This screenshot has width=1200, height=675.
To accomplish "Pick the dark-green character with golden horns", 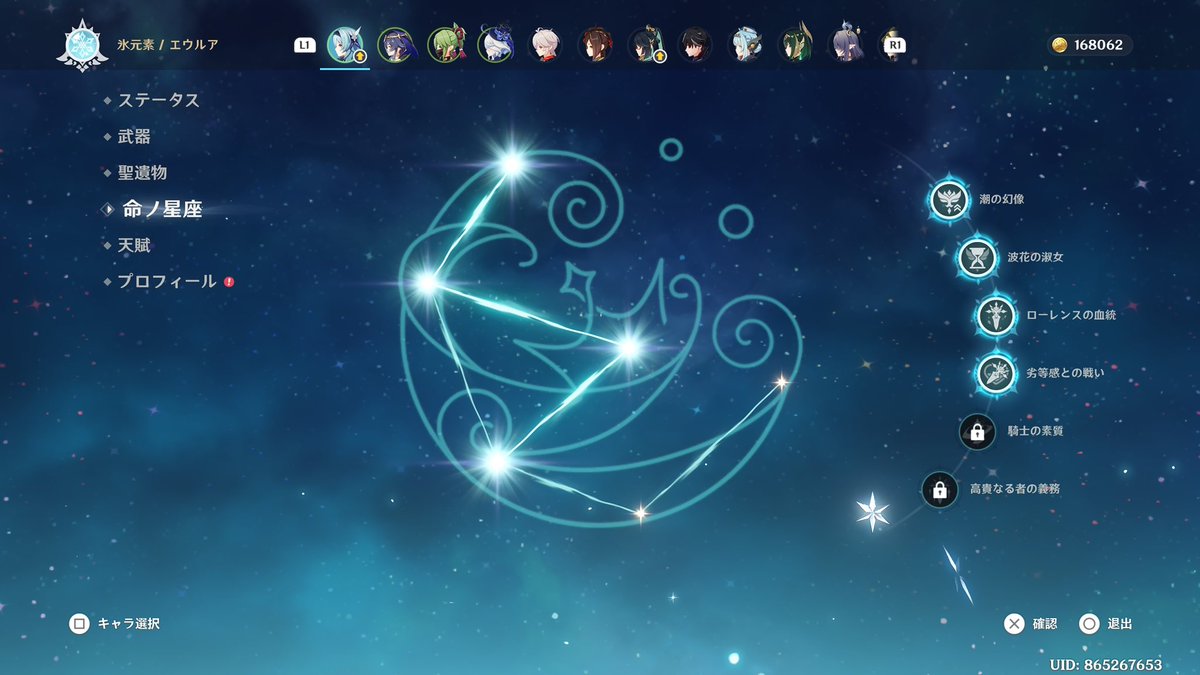I will pyautogui.click(x=795, y=45).
